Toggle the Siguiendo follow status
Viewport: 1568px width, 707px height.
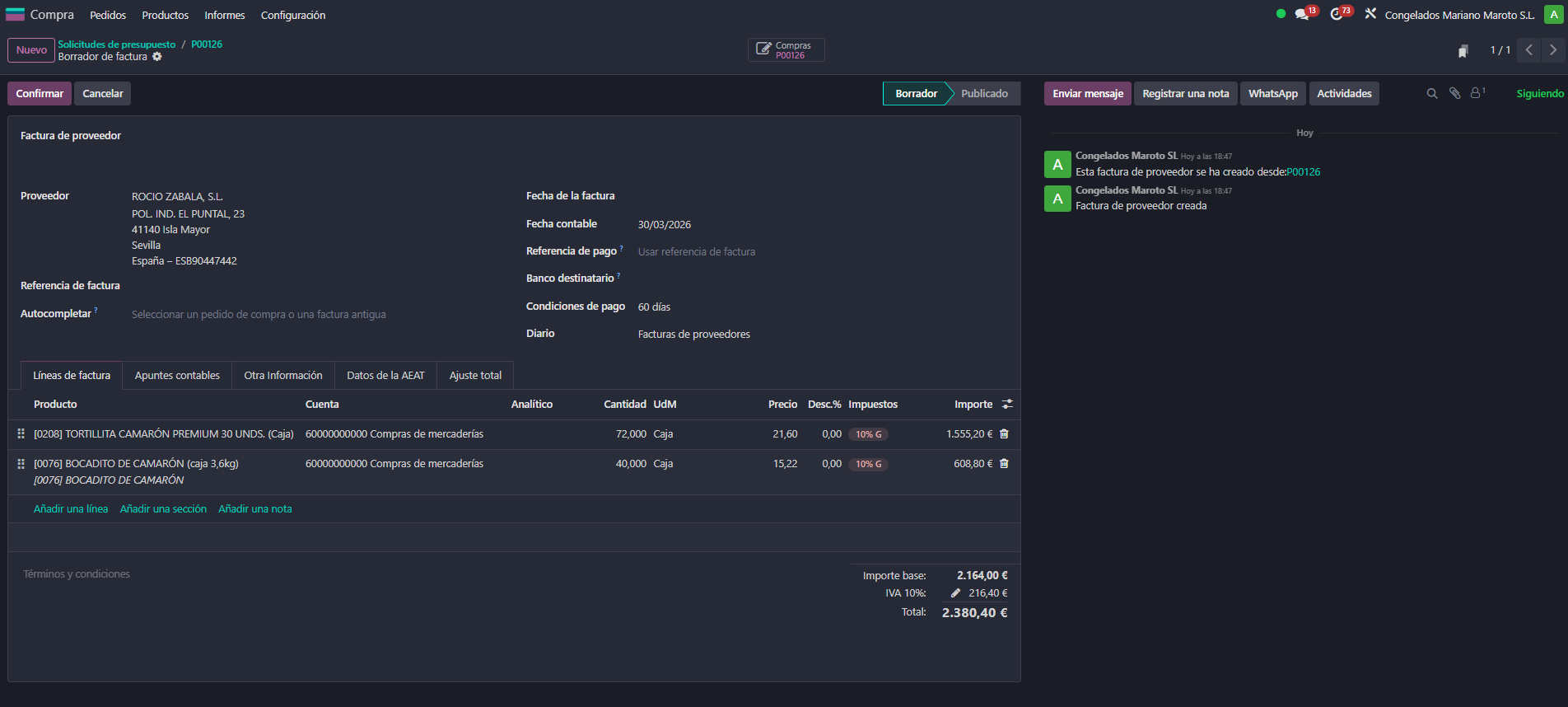click(1539, 94)
